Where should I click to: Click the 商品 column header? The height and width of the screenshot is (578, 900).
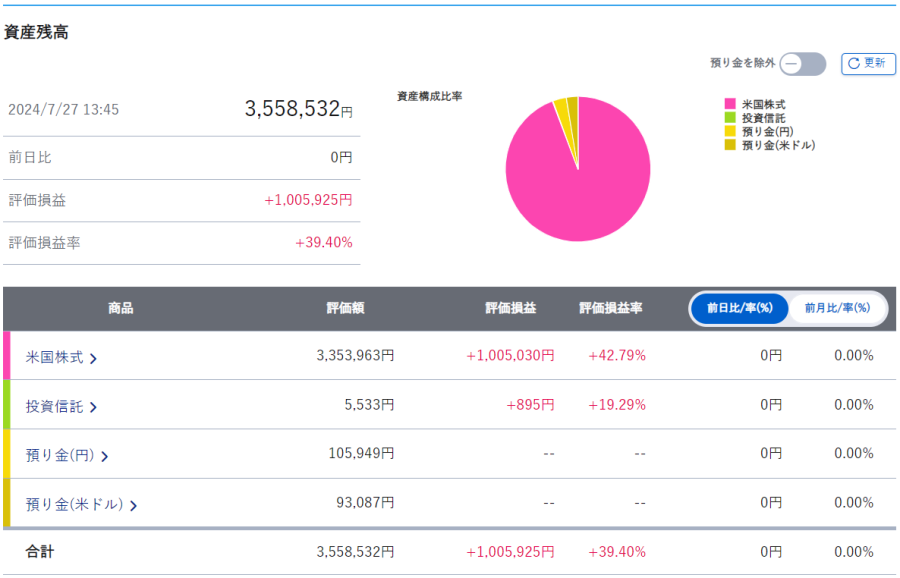[x=120, y=308]
